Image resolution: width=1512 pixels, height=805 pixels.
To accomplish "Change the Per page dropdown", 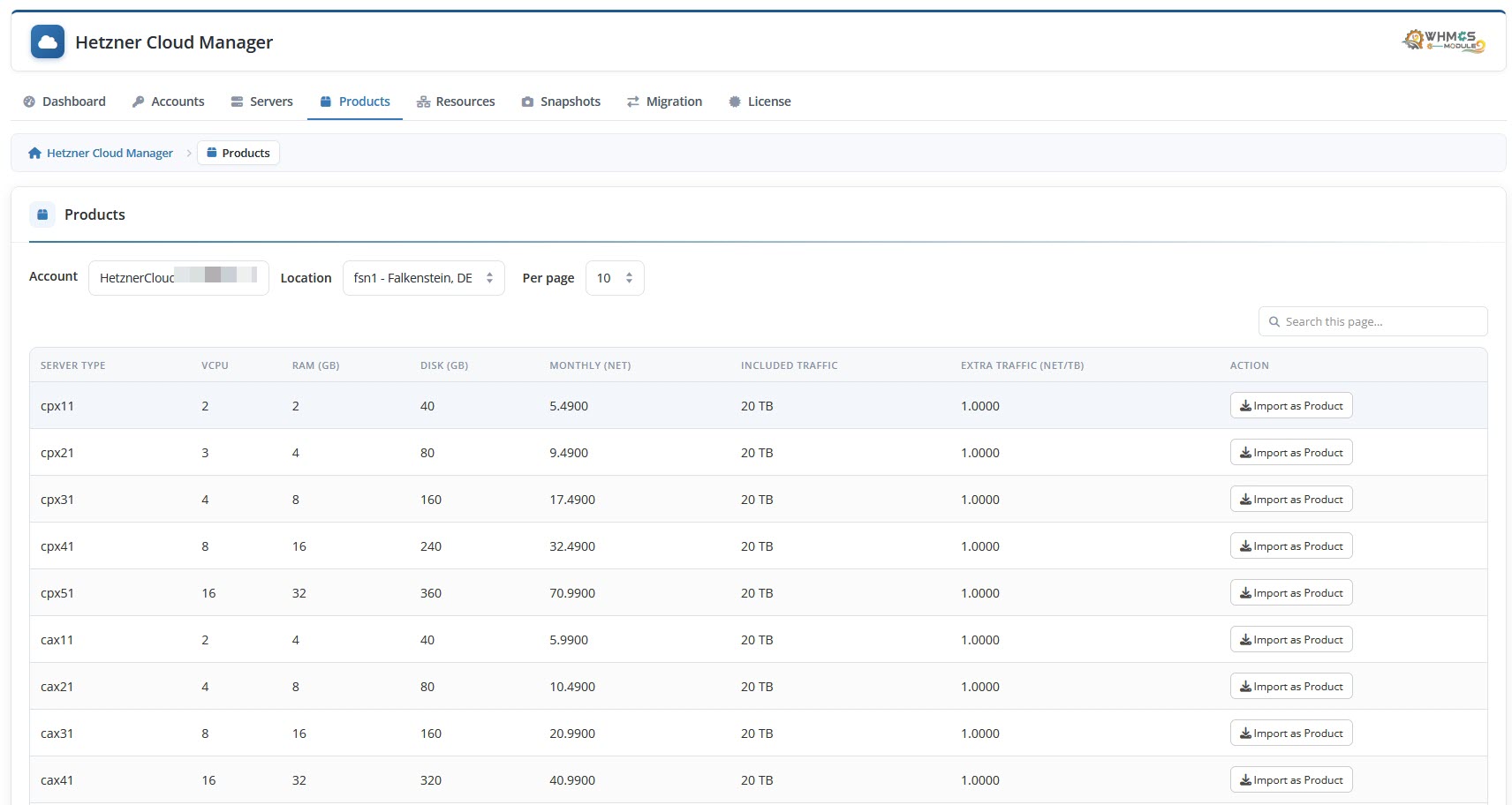I will click(615, 278).
